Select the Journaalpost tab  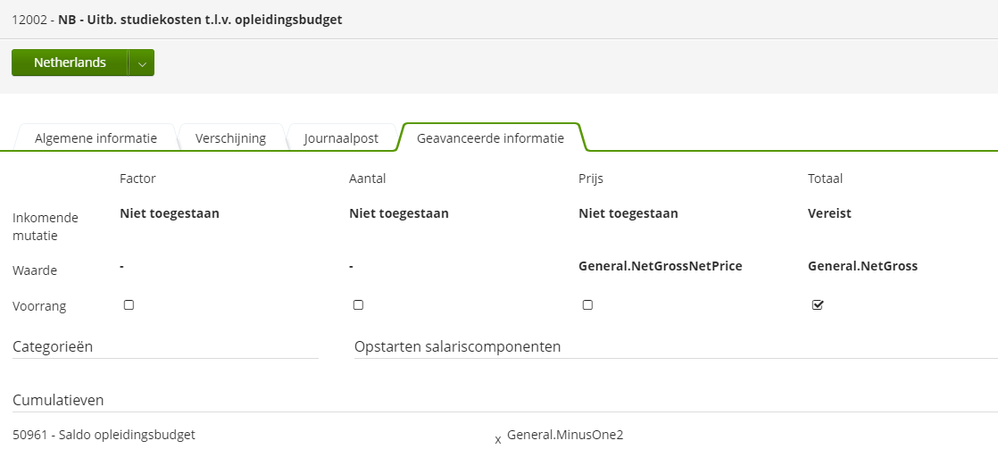click(x=341, y=138)
